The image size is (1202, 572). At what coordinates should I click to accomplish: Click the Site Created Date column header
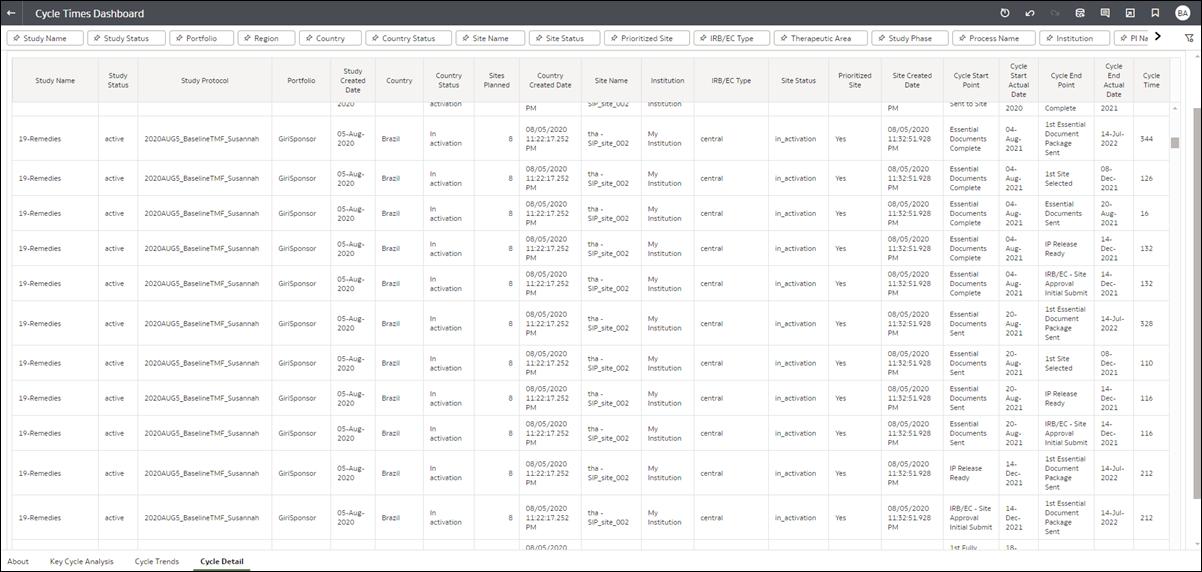(x=912, y=80)
